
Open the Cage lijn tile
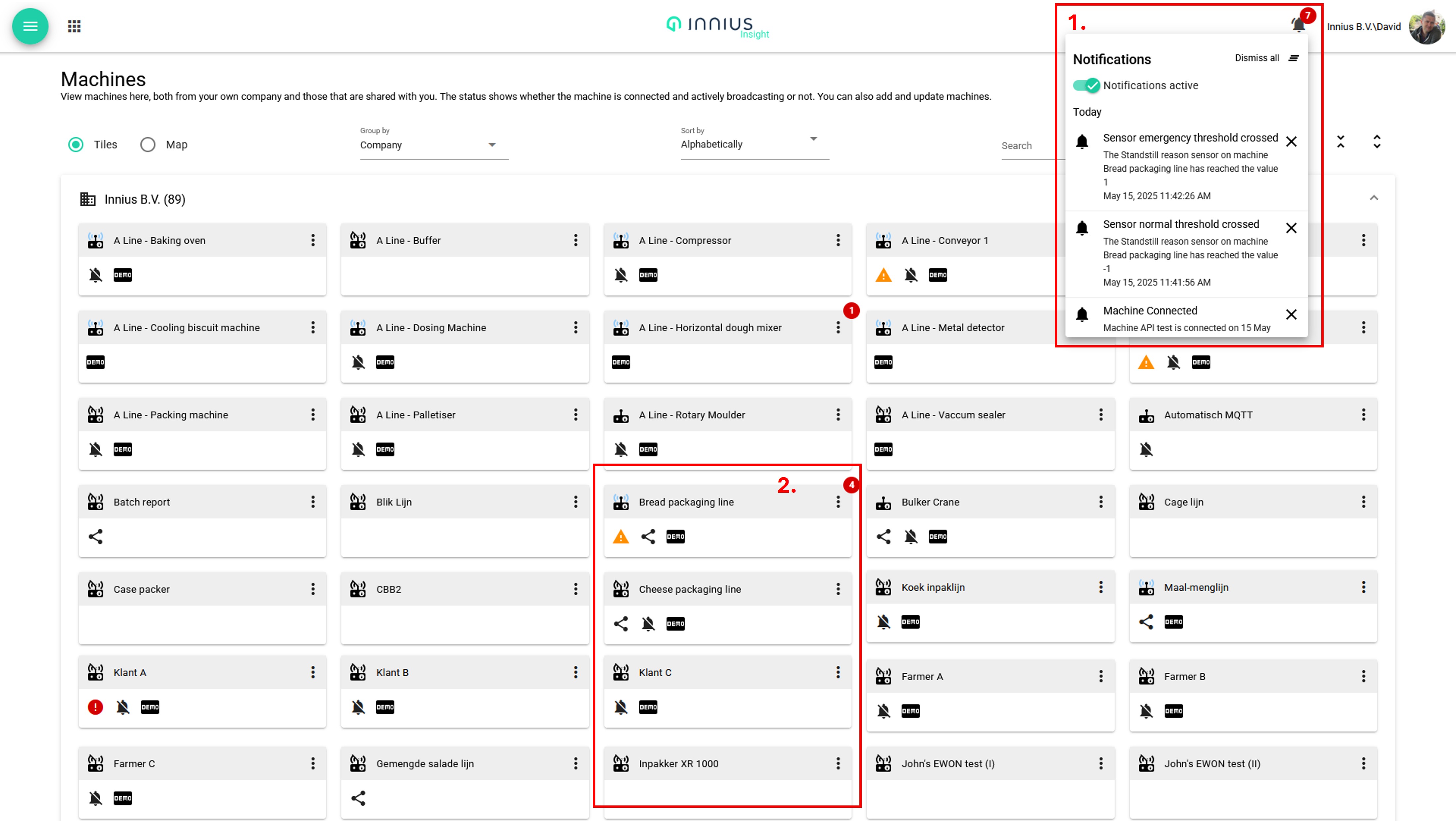point(1253,521)
